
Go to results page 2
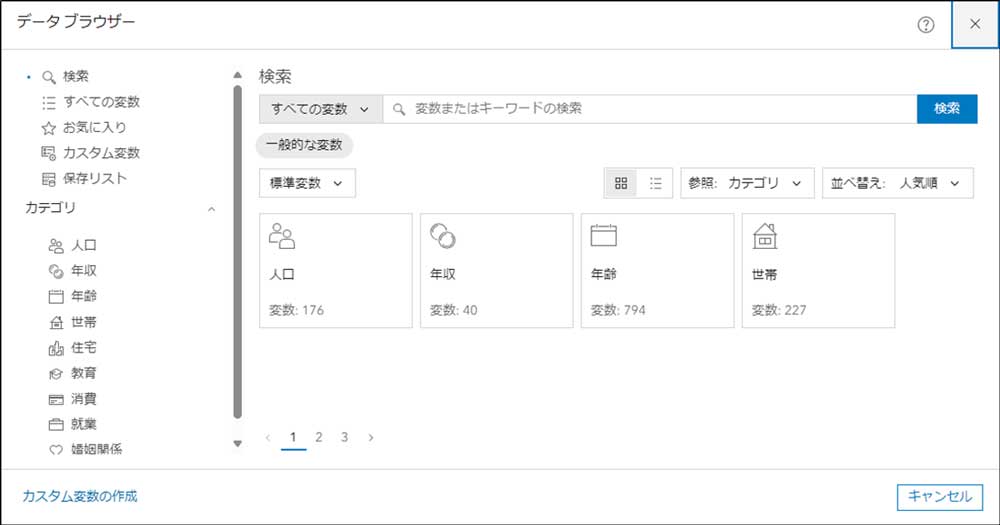tap(318, 437)
